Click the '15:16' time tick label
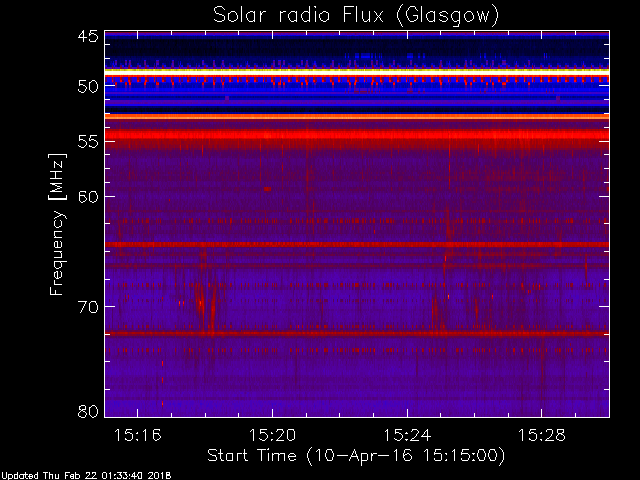 coord(138,435)
